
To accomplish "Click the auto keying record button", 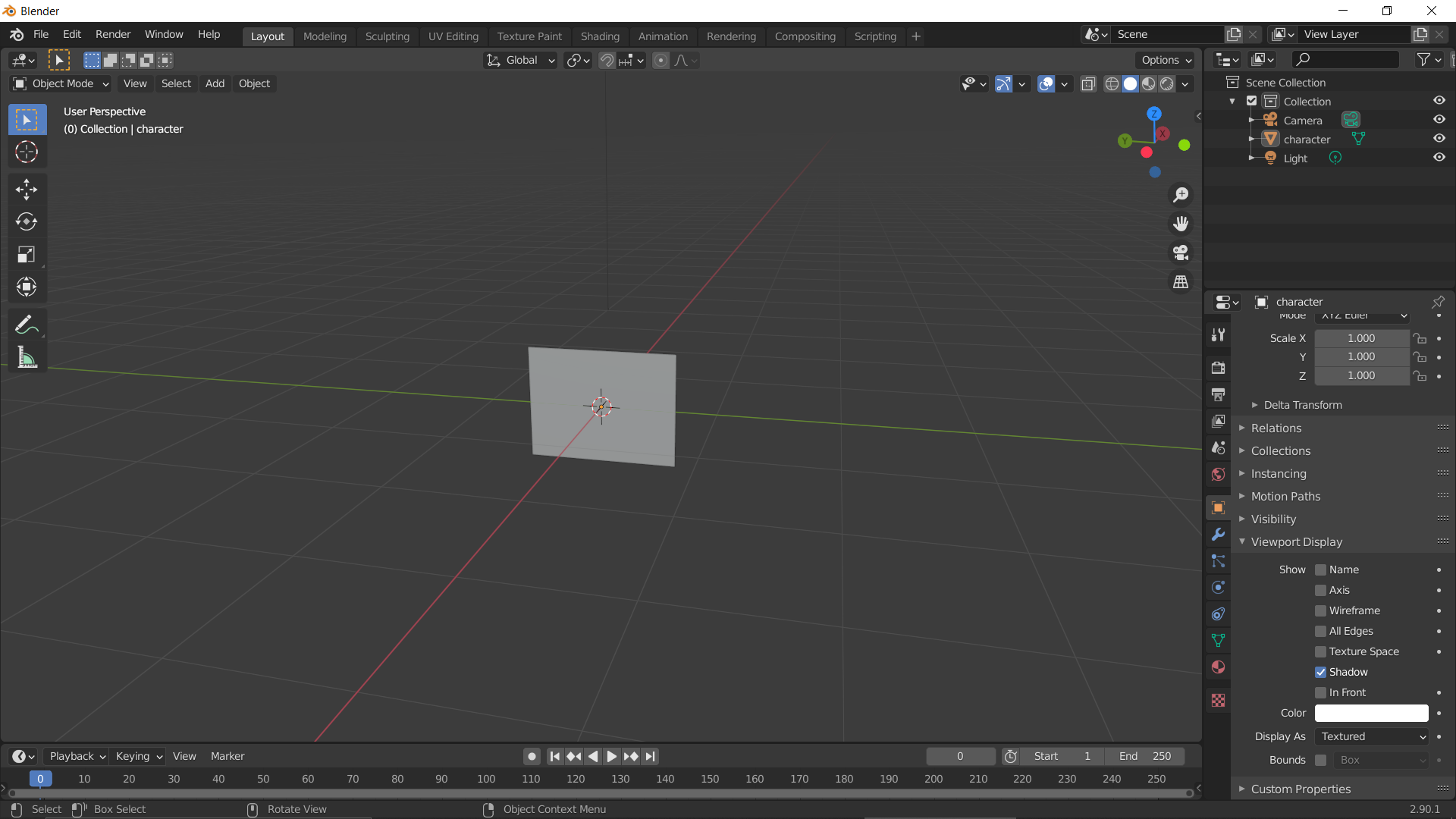I will click(532, 756).
